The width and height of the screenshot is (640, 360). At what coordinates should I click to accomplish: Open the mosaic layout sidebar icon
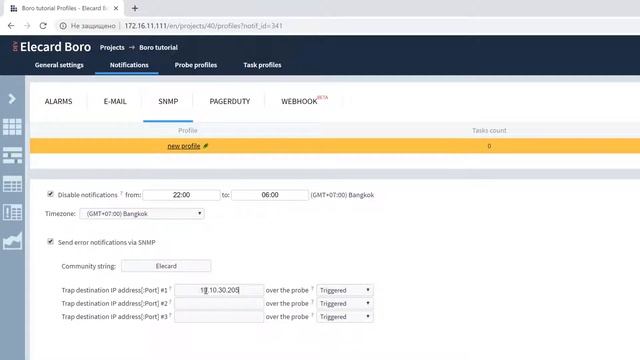click(x=12, y=156)
